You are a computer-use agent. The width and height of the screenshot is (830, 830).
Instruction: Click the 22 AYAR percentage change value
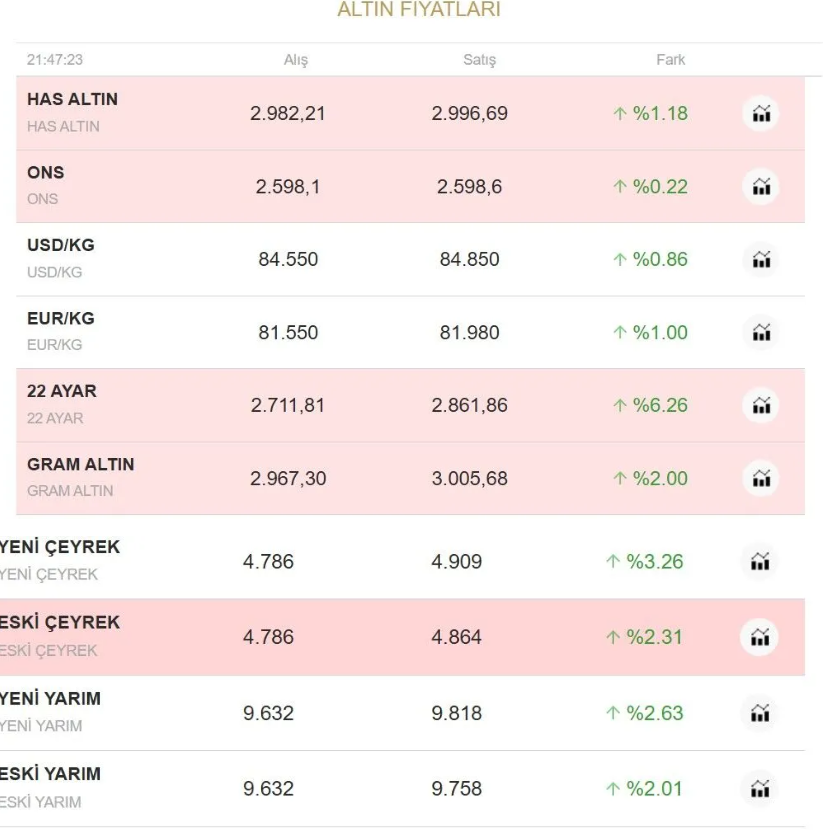tap(651, 406)
